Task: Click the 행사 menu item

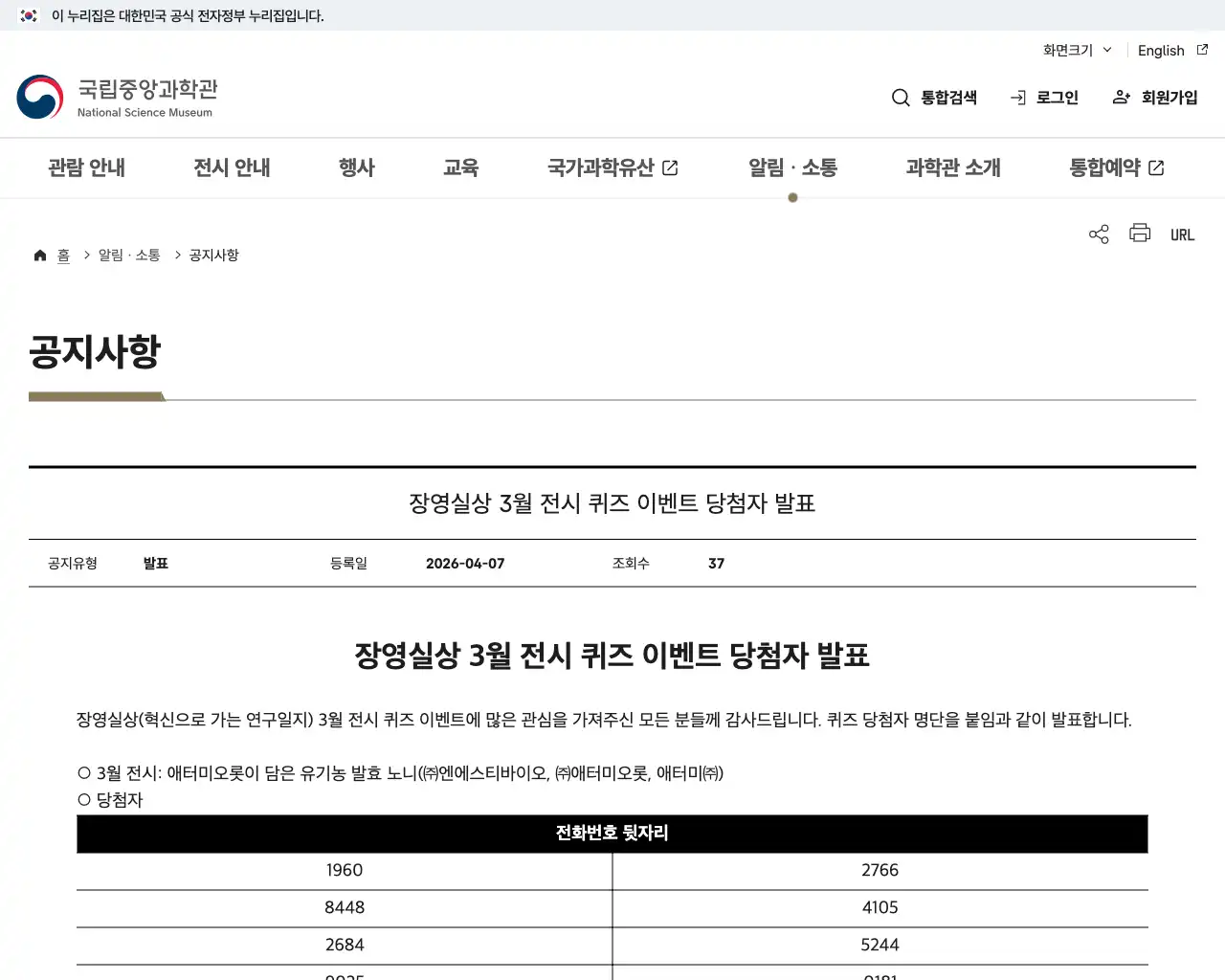Action: pyautogui.click(x=357, y=167)
